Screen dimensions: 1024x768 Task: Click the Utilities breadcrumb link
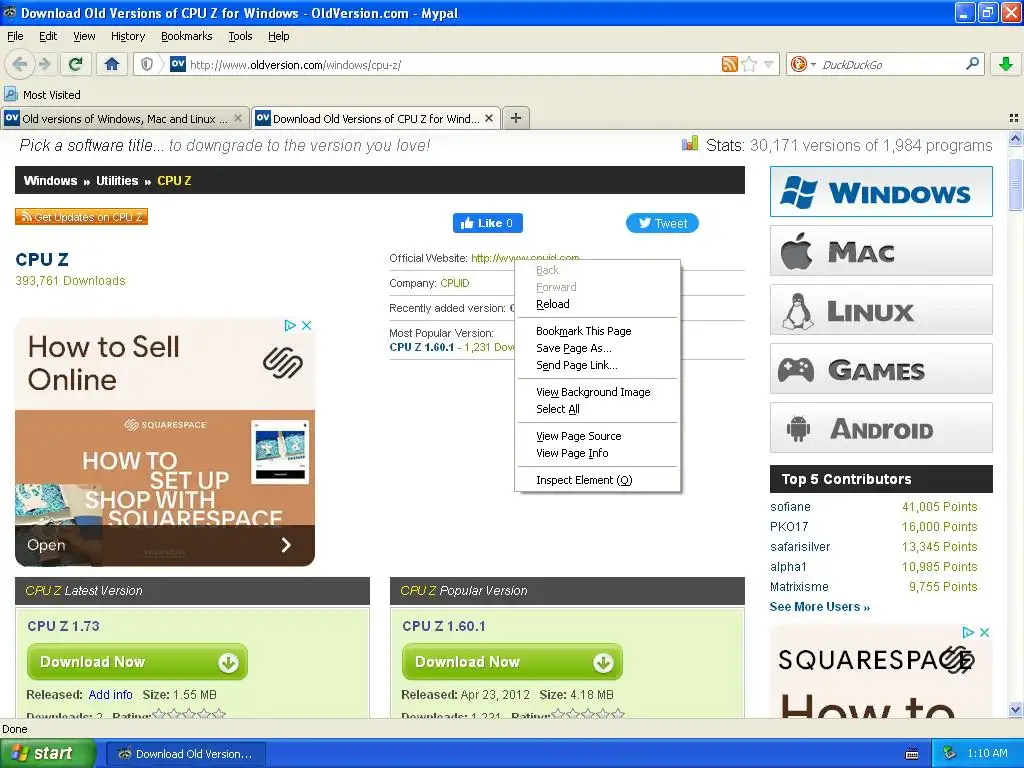tap(117, 181)
